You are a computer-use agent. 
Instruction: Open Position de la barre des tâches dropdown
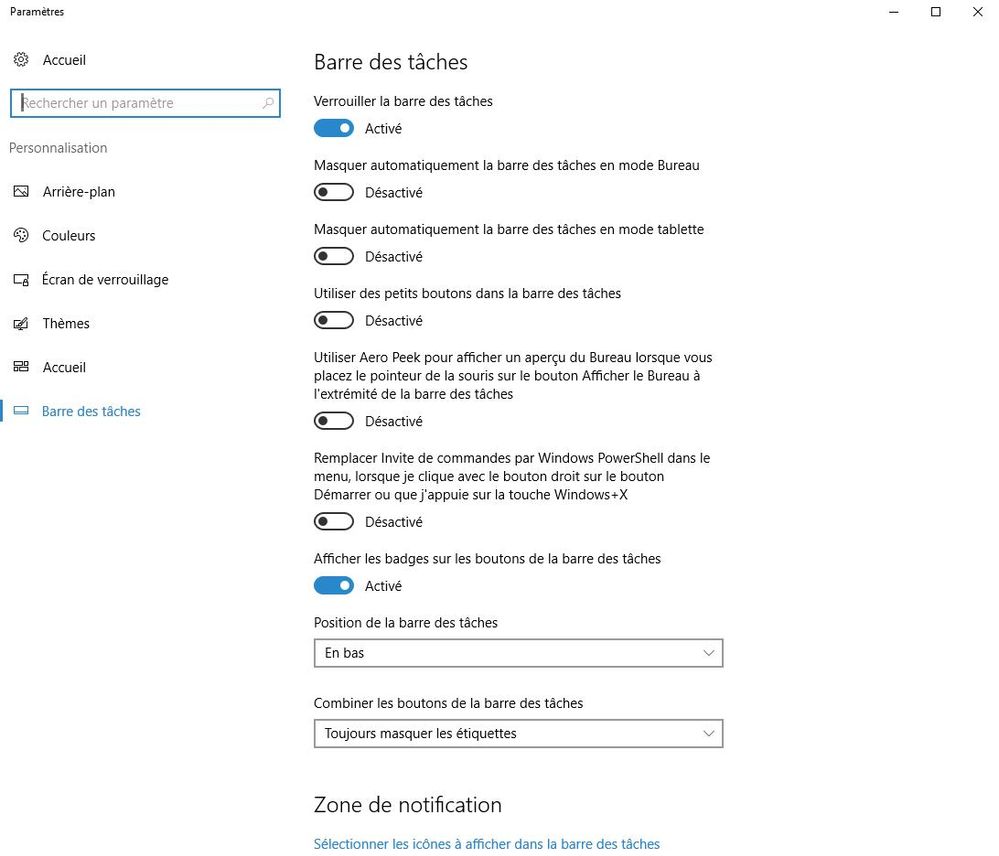tap(518, 653)
